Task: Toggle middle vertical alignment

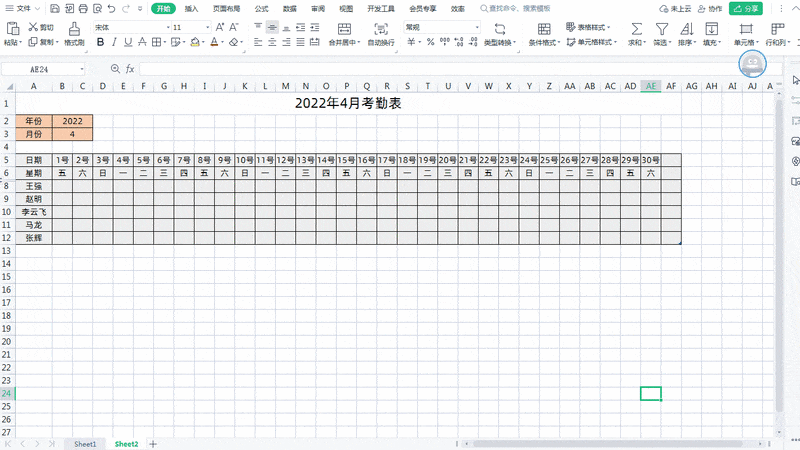Action: pos(272,27)
